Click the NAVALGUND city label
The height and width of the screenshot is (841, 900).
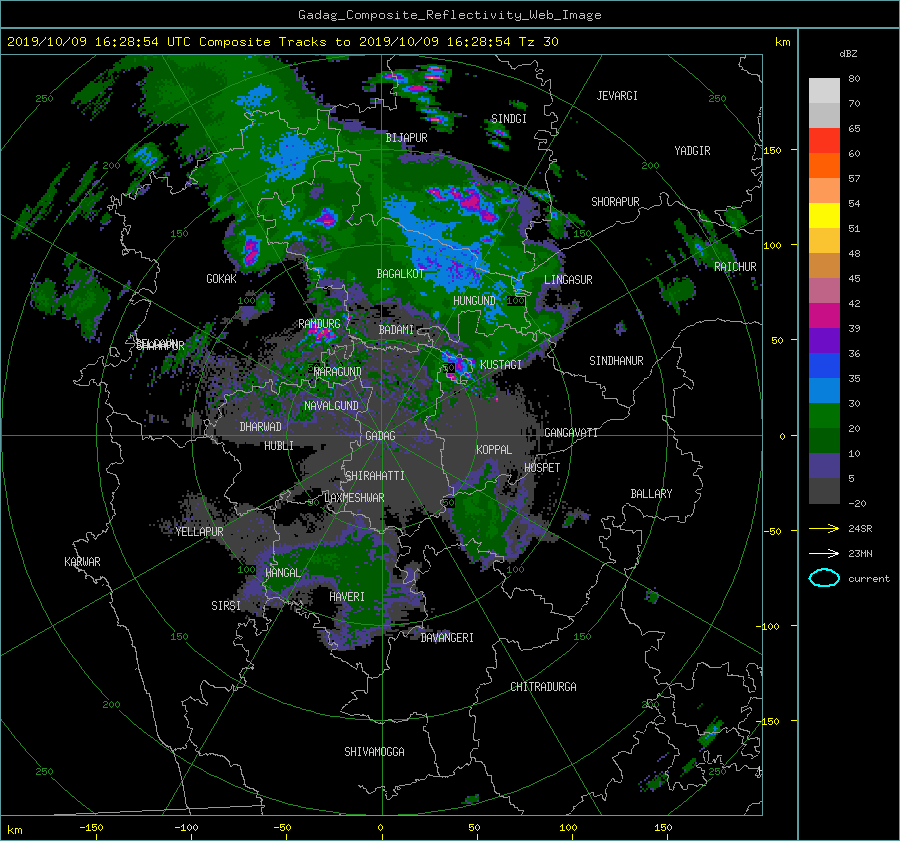point(331,405)
